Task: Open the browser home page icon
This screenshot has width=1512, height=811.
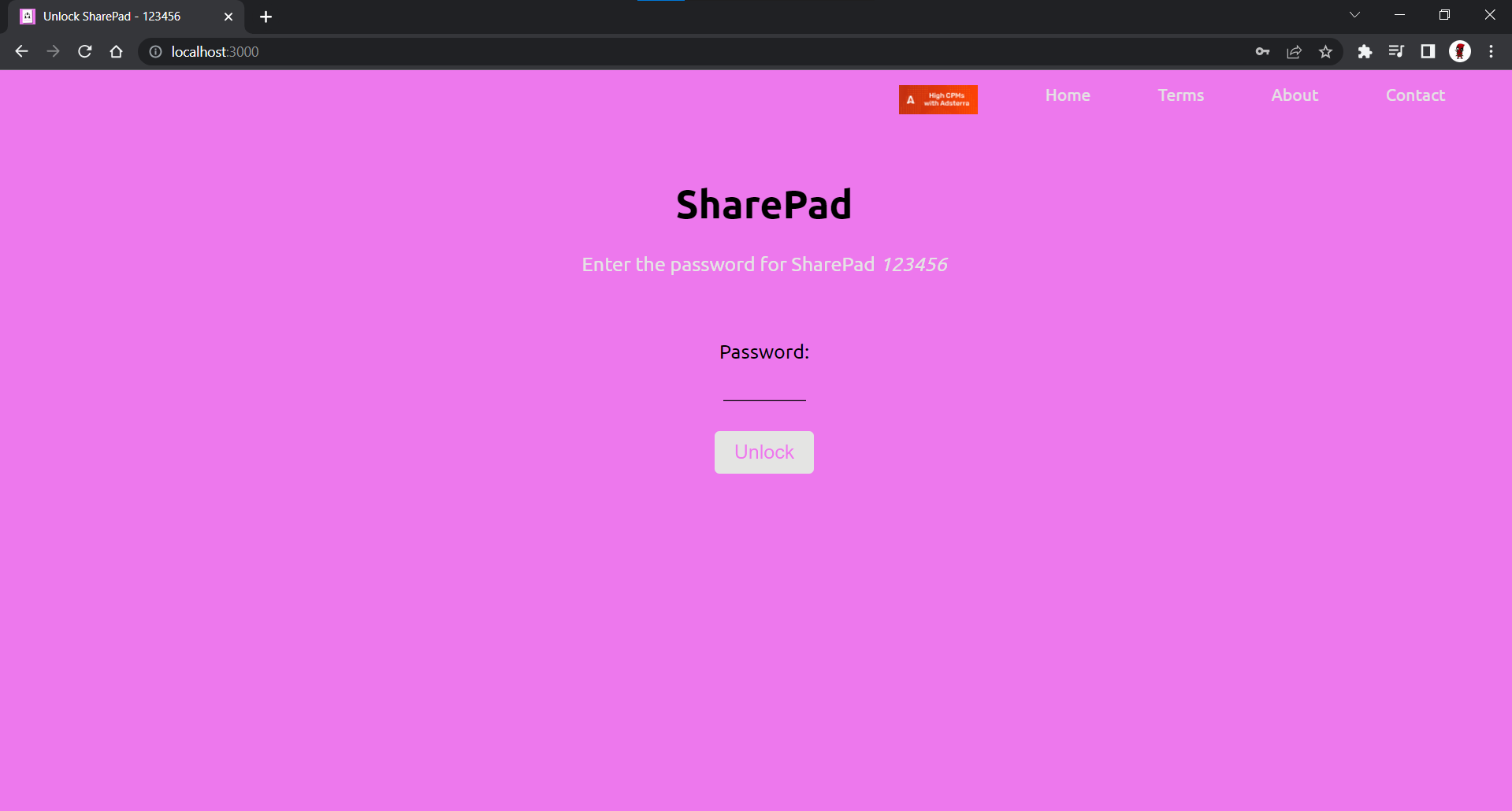Action: tap(116, 51)
